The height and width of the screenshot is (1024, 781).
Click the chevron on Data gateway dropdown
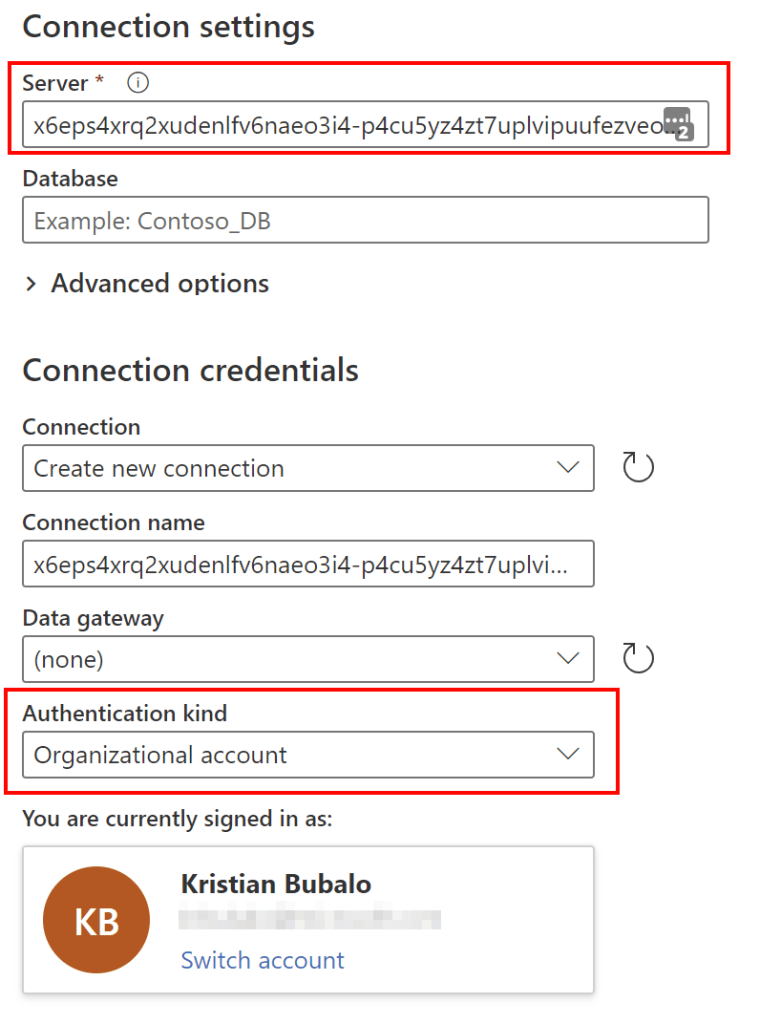568,659
